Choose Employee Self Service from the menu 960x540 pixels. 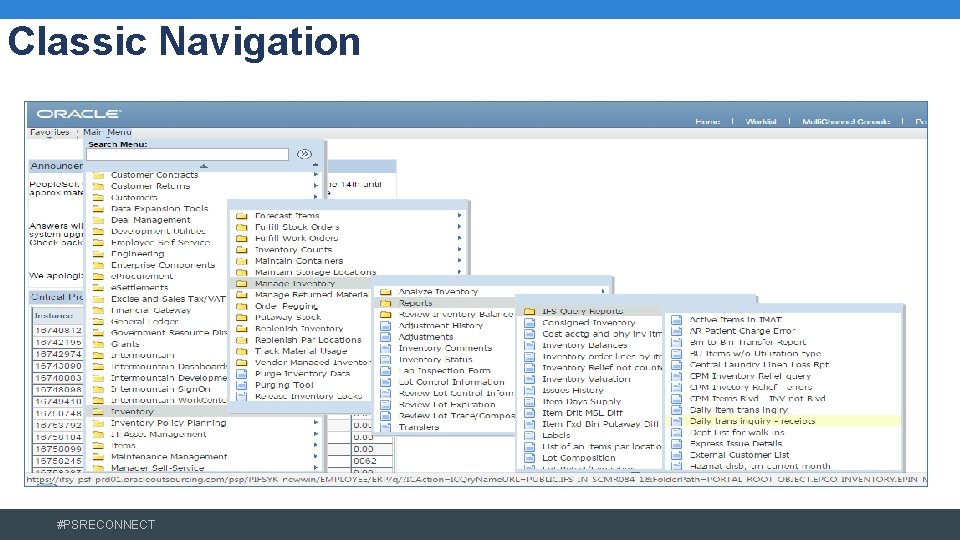[x=160, y=242]
